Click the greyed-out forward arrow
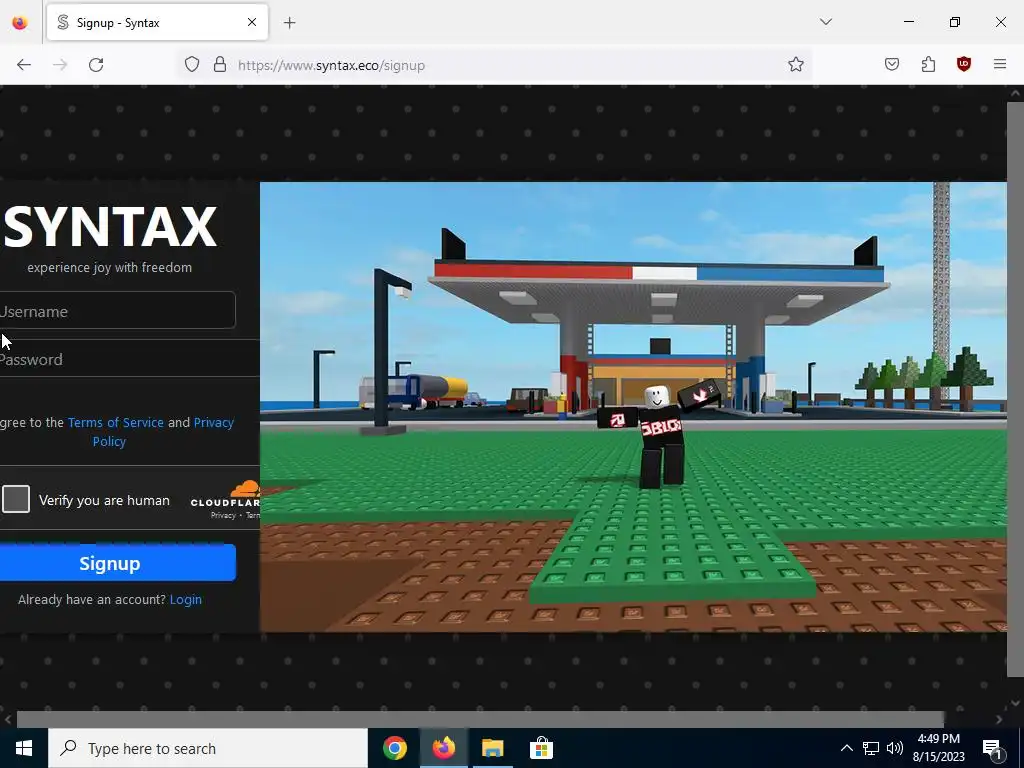The width and height of the screenshot is (1024, 768). 60,65
